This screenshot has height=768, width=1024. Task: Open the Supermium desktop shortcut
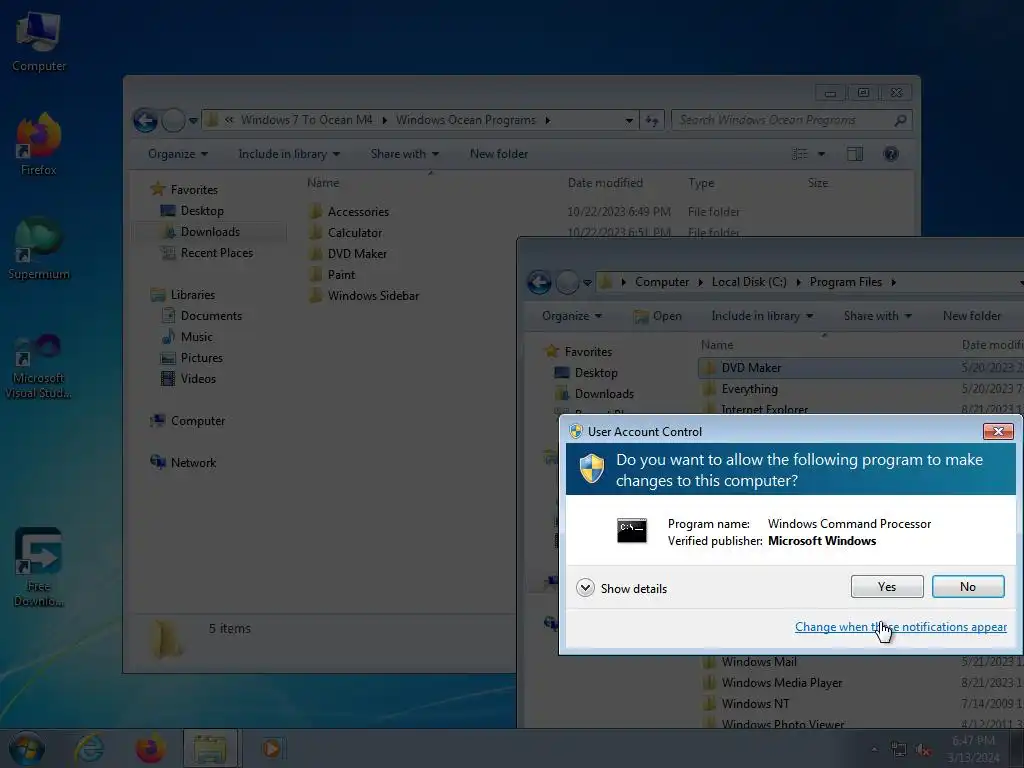click(39, 249)
